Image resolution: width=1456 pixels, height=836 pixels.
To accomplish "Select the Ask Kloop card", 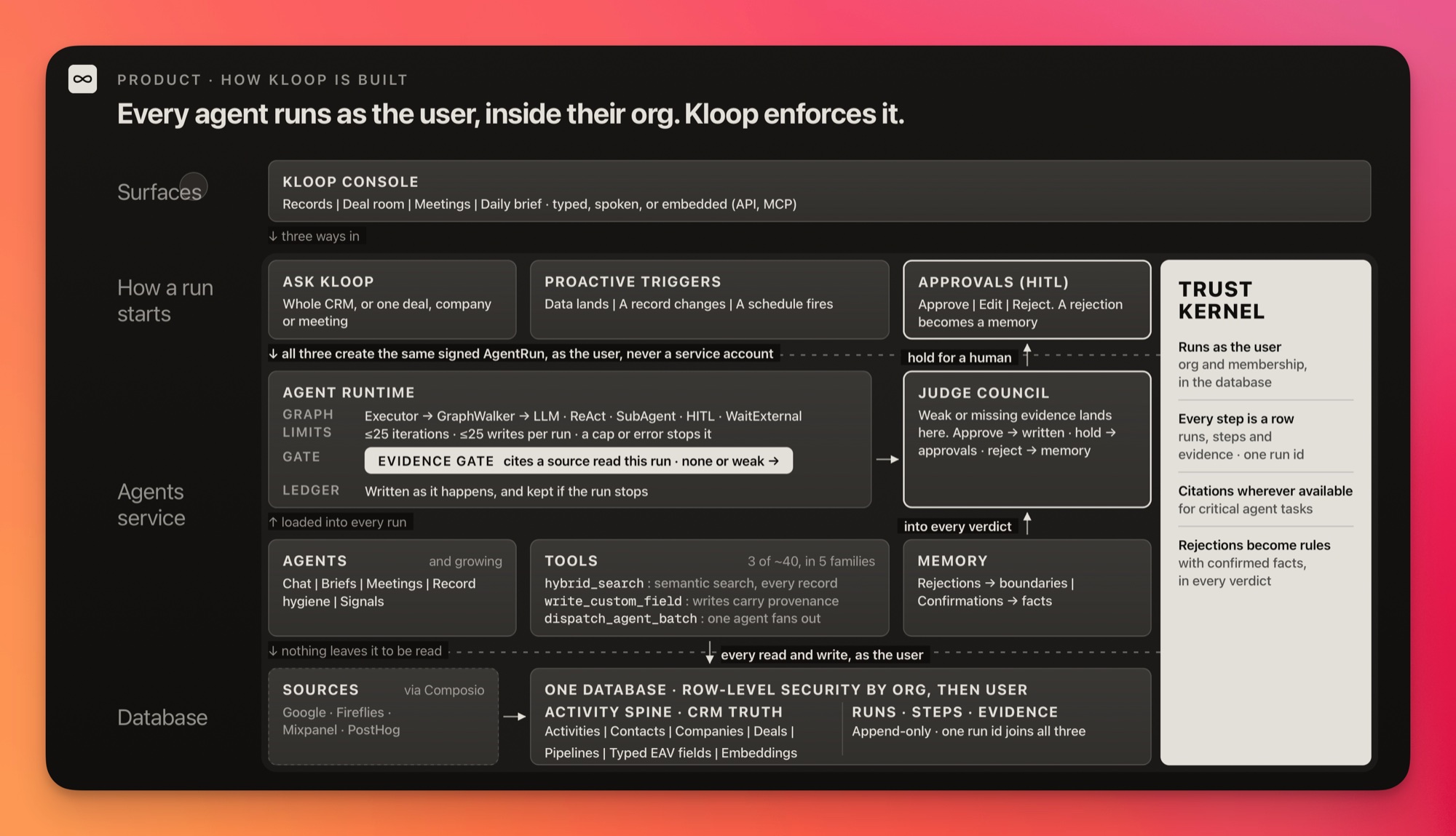I will coord(392,300).
